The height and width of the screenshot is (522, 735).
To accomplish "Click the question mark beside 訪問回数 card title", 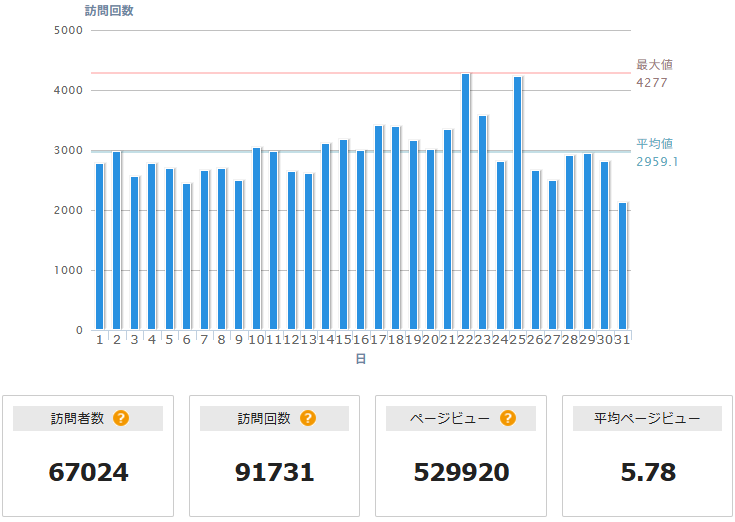I will pyautogui.click(x=308, y=418).
